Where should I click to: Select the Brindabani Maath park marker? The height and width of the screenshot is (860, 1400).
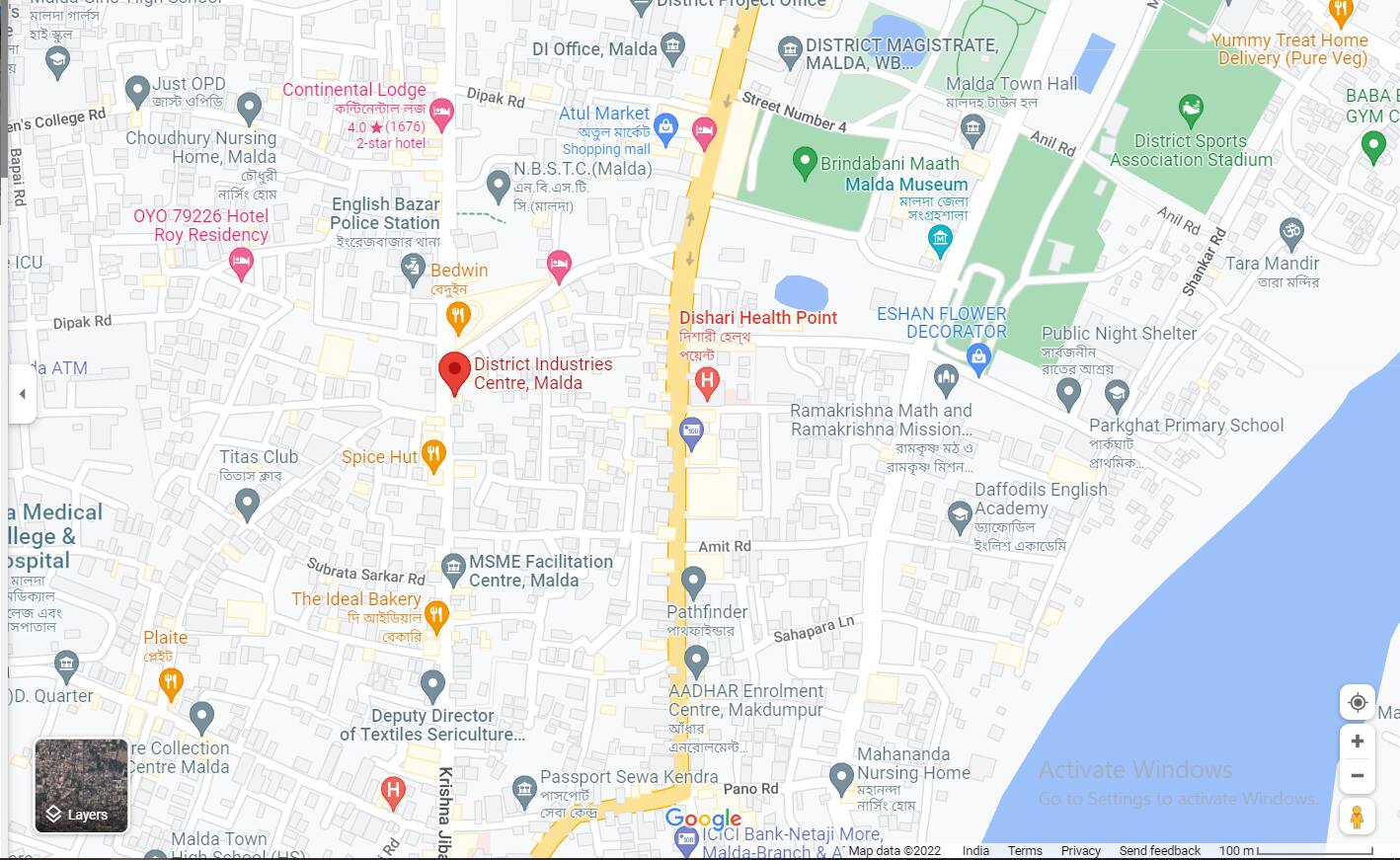click(805, 162)
